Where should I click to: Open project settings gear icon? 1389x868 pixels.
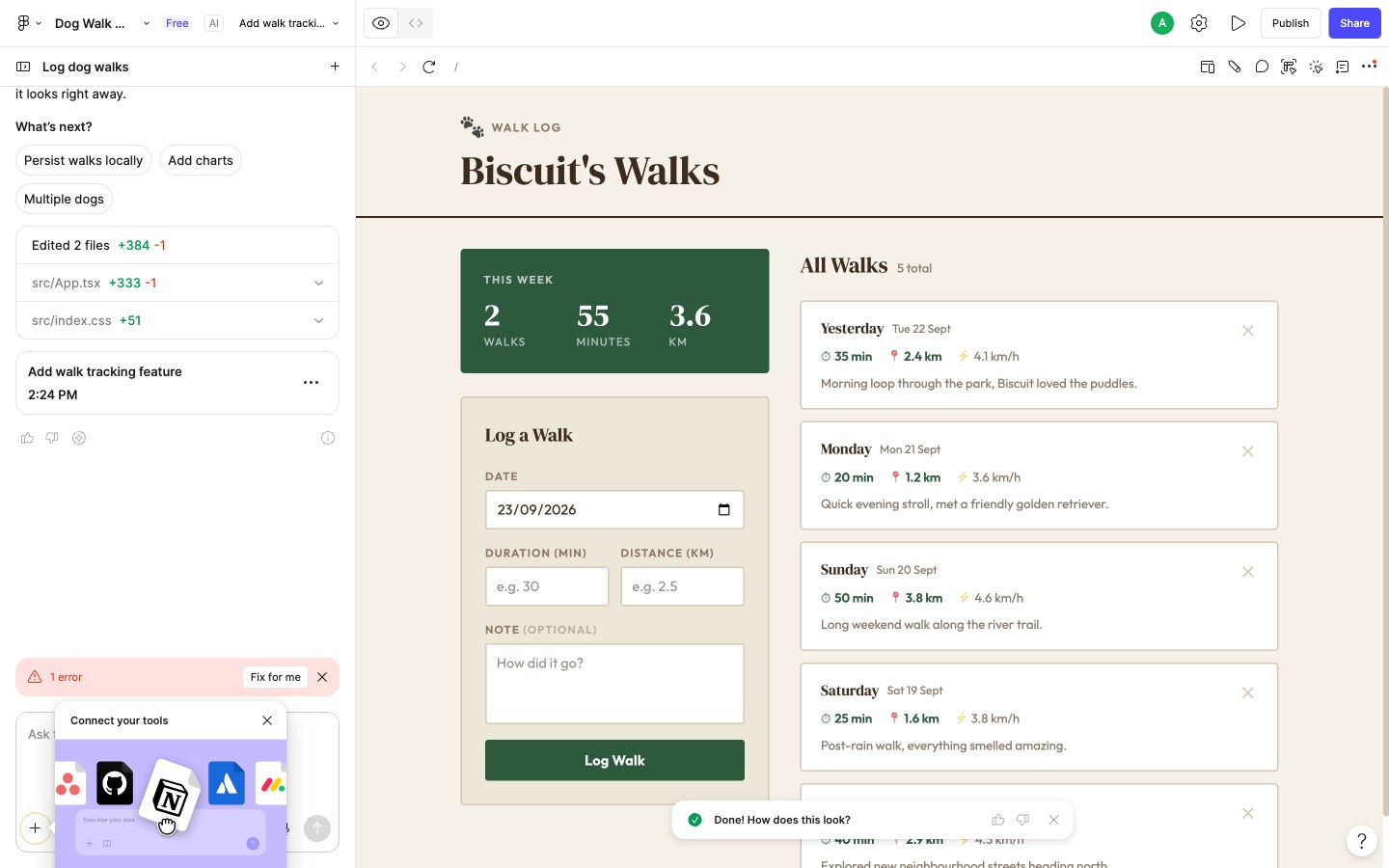tap(1199, 23)
